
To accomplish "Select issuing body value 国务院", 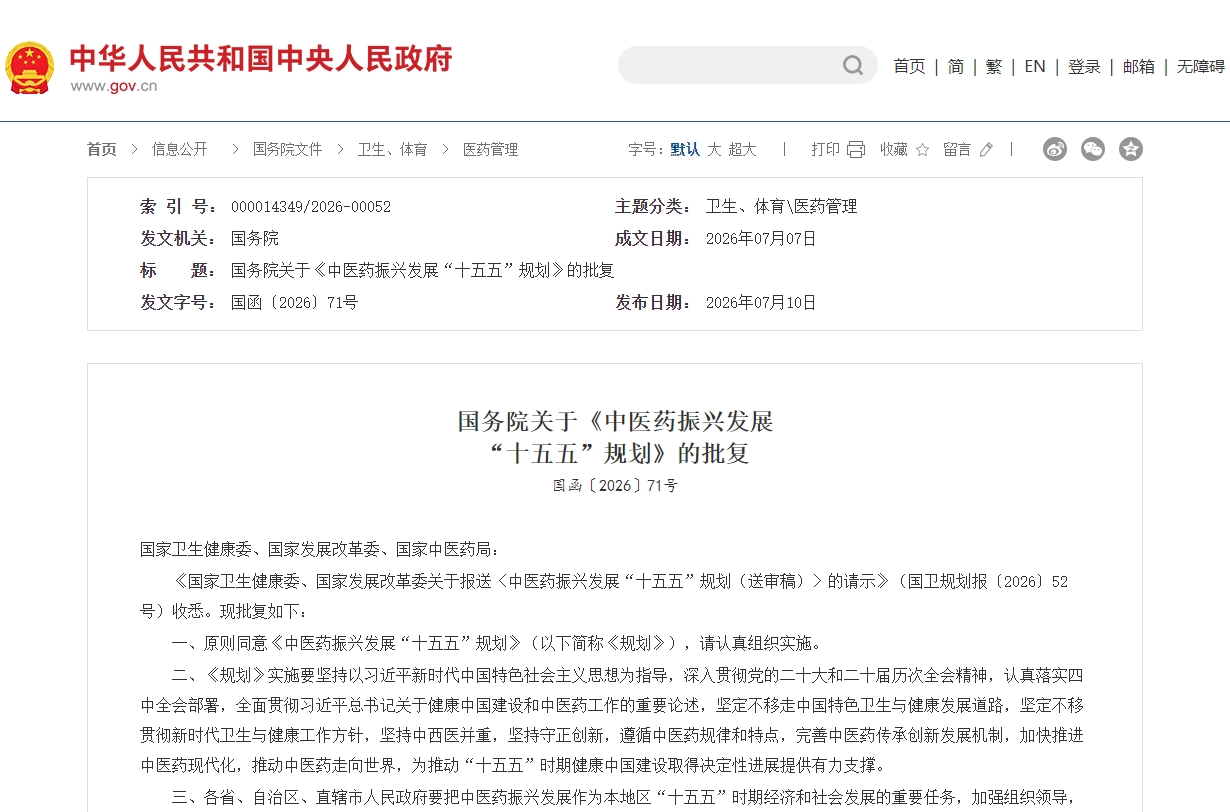I will (x=255, y=239).
